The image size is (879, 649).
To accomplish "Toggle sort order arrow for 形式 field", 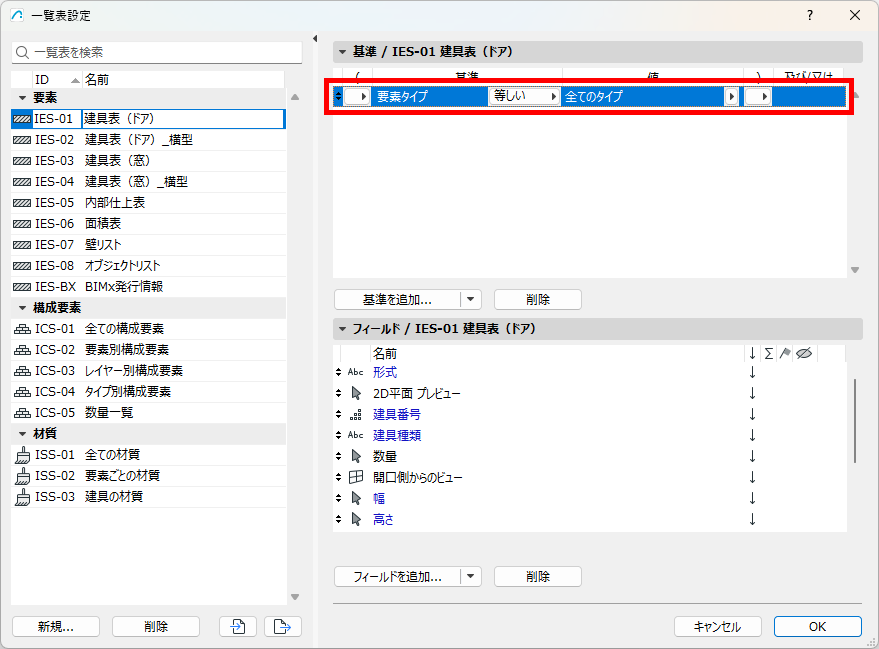I will tap(752, 372).
